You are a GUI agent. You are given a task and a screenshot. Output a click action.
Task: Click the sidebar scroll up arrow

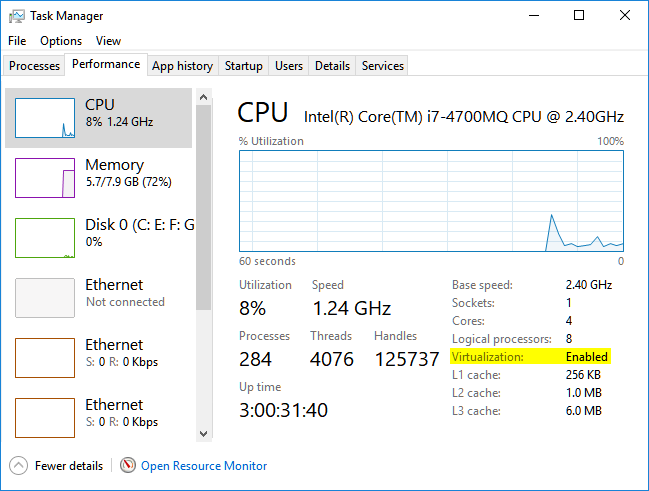tap(203, 97)
